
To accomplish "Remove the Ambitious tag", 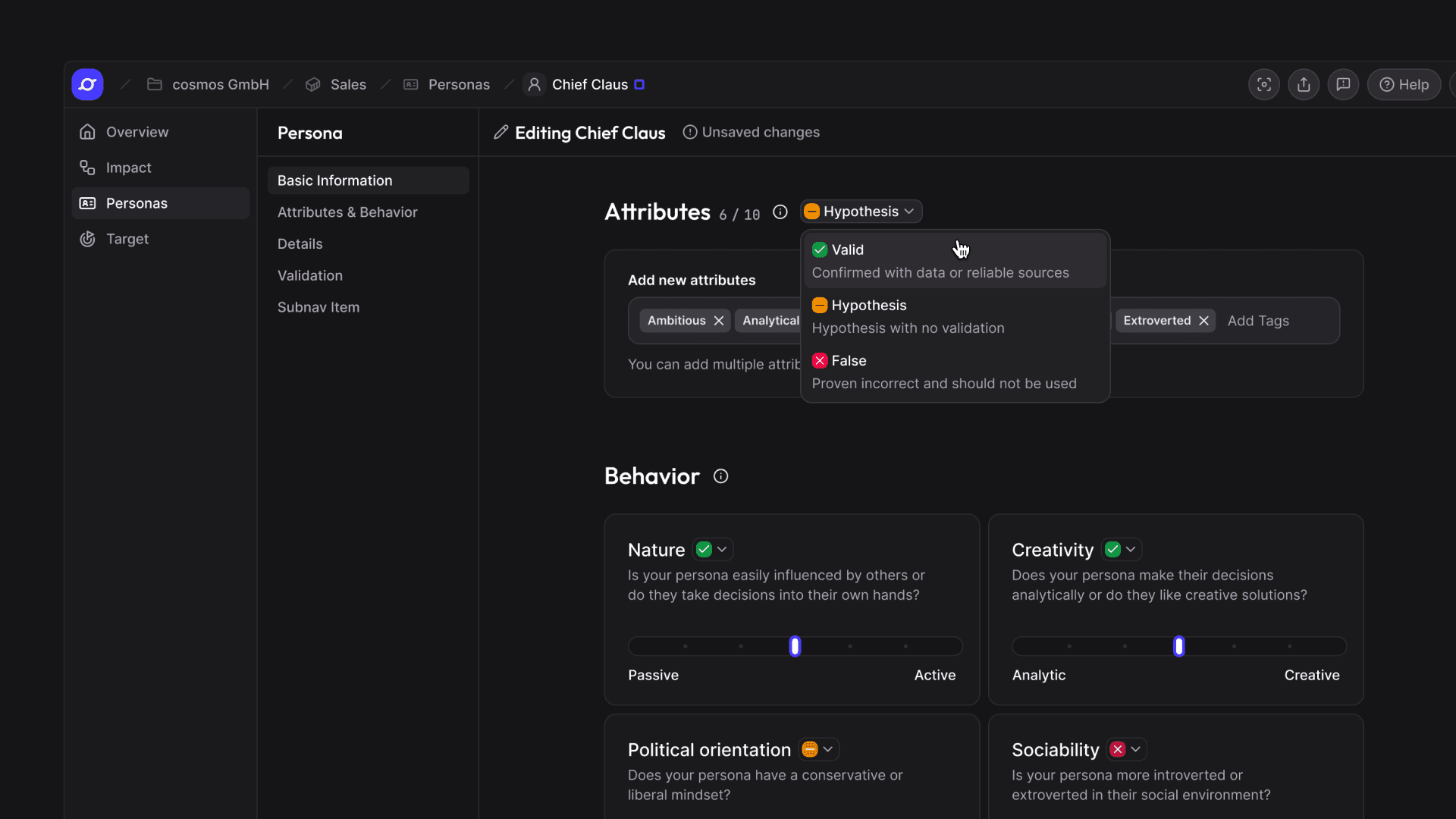I will (x=718, y=321).
